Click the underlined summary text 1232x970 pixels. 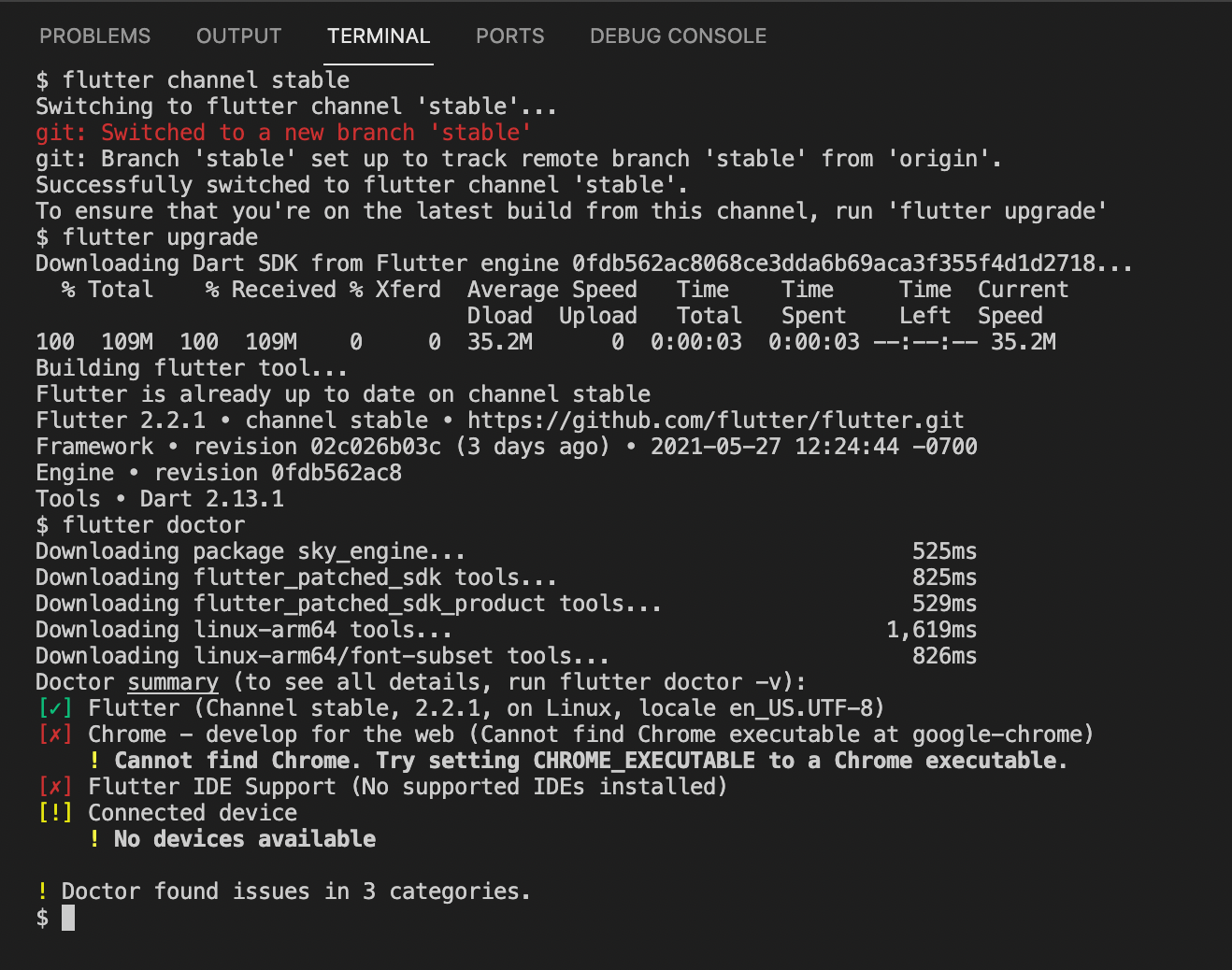(172, 681)
